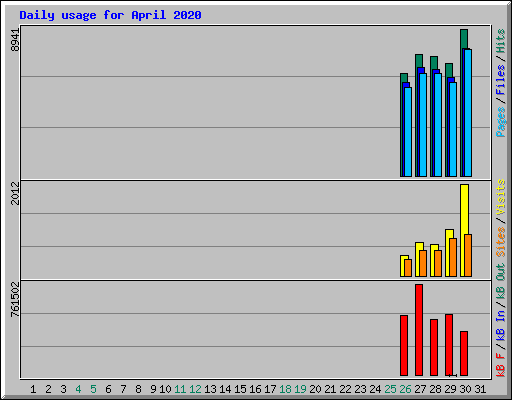512x400 pixels.
Task: Click day label 1 on the x-axis
Action: point(33,389)
